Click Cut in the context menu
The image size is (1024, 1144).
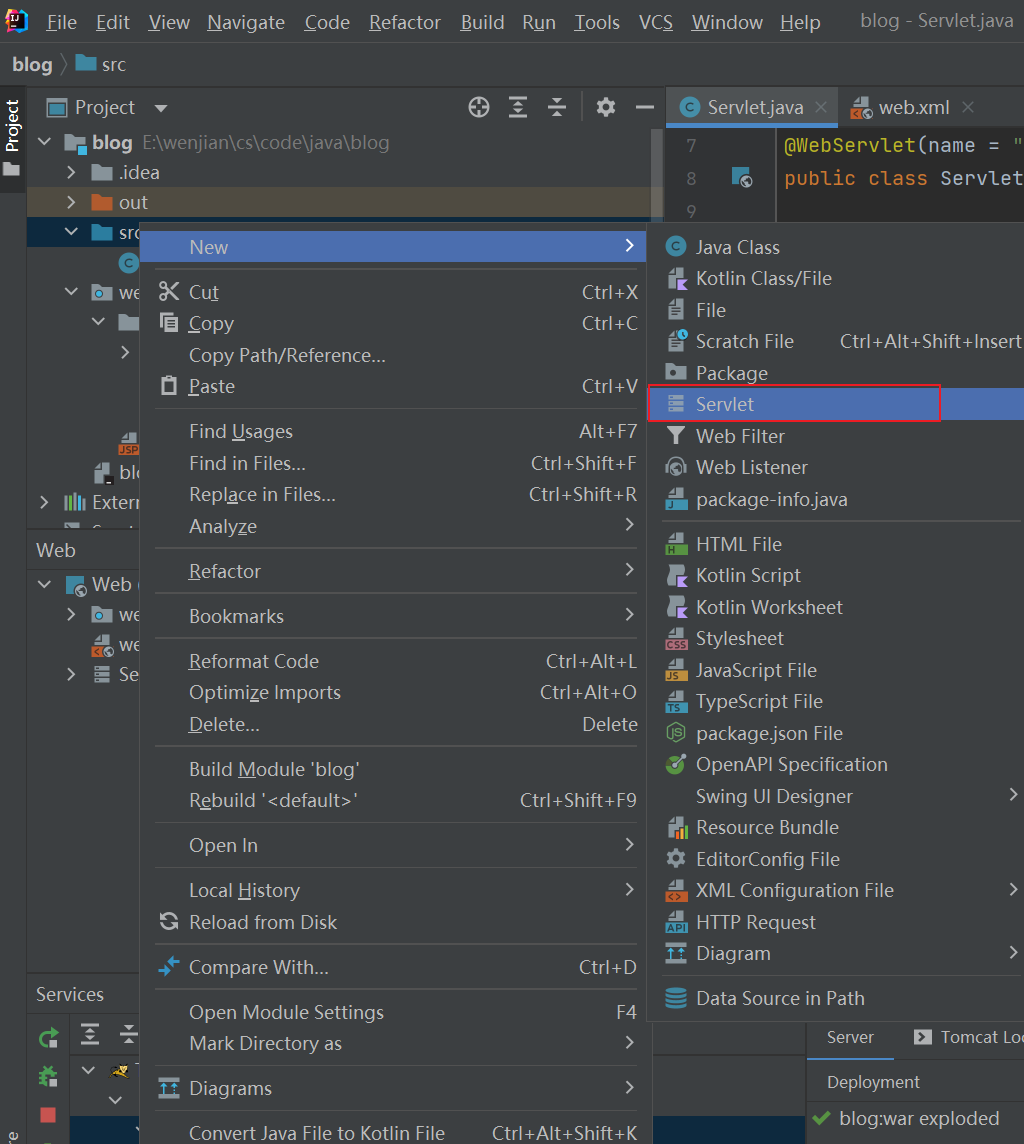click(x=395, y=292)
